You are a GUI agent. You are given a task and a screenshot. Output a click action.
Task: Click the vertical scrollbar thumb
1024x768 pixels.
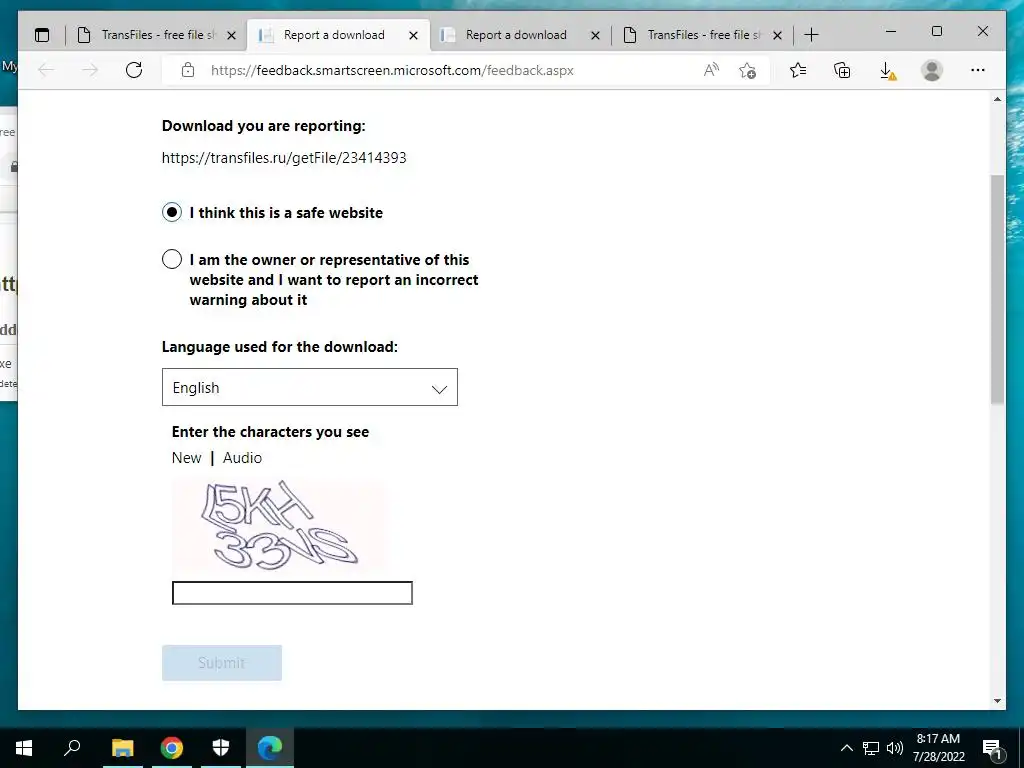pyautogui.click(x=997, y=289)
